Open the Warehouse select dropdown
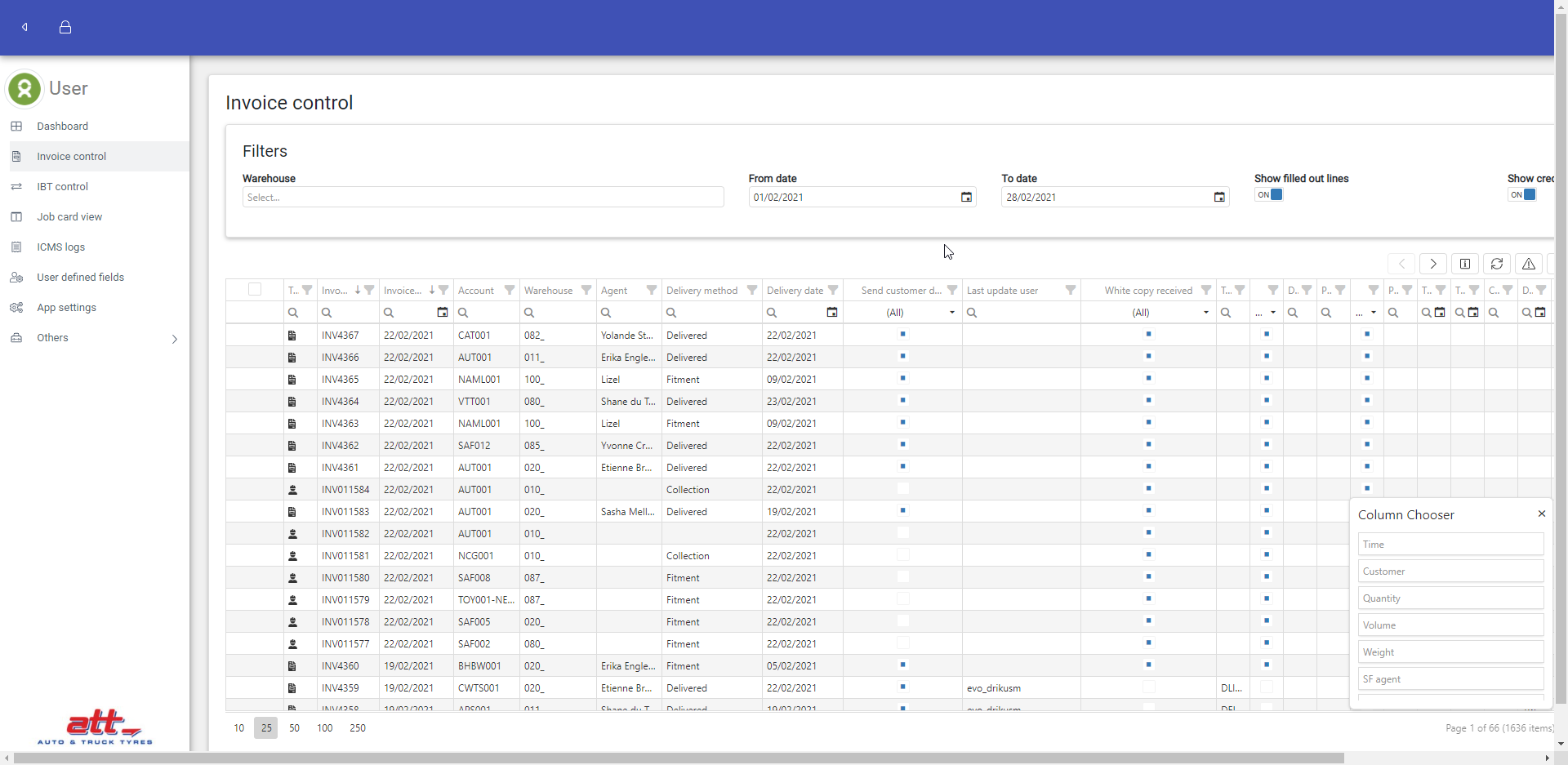Viewport: 1568px width, 765px height. (483, 198)
